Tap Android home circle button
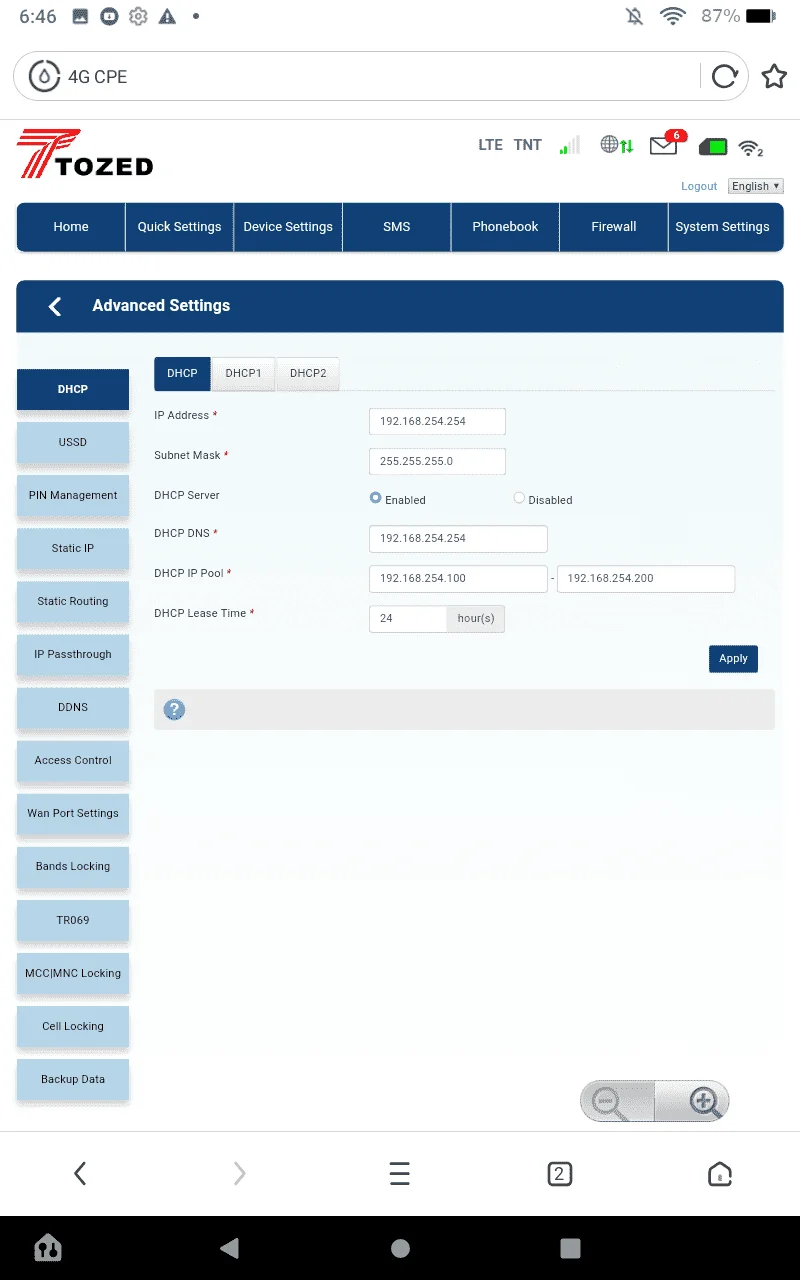The height and width of the screenshot is (1280, 800). pyautogui.click(x=400, y=1248)
